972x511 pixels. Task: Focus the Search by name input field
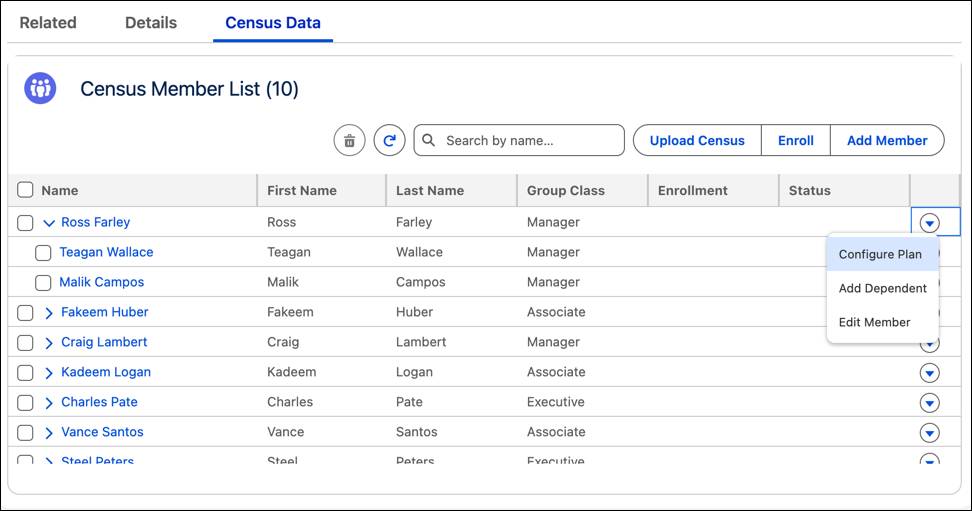coord(519,140)
